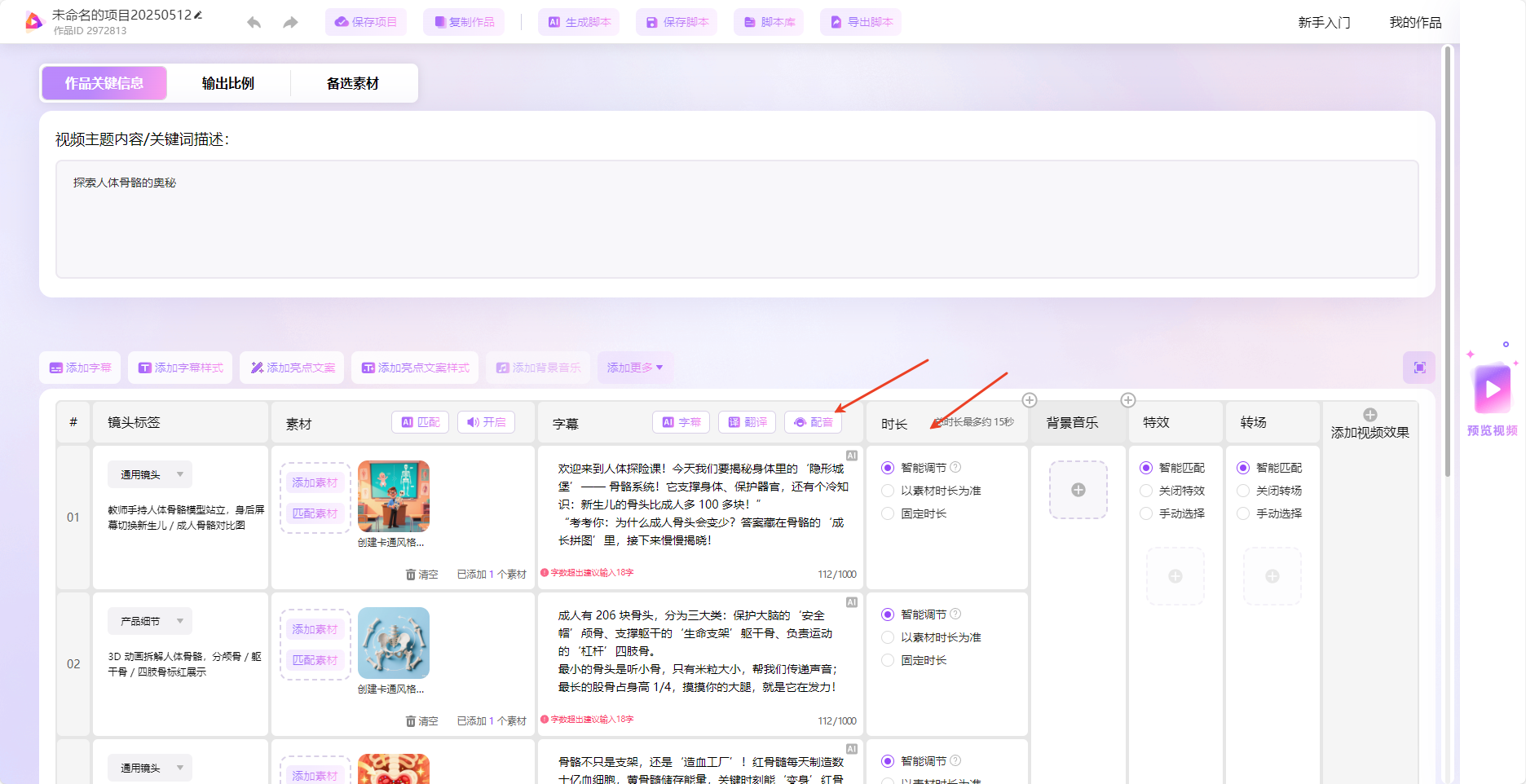Switch to the 备选素材 tab
This screenshot has height=784, width=1526.
pos(354,82)
